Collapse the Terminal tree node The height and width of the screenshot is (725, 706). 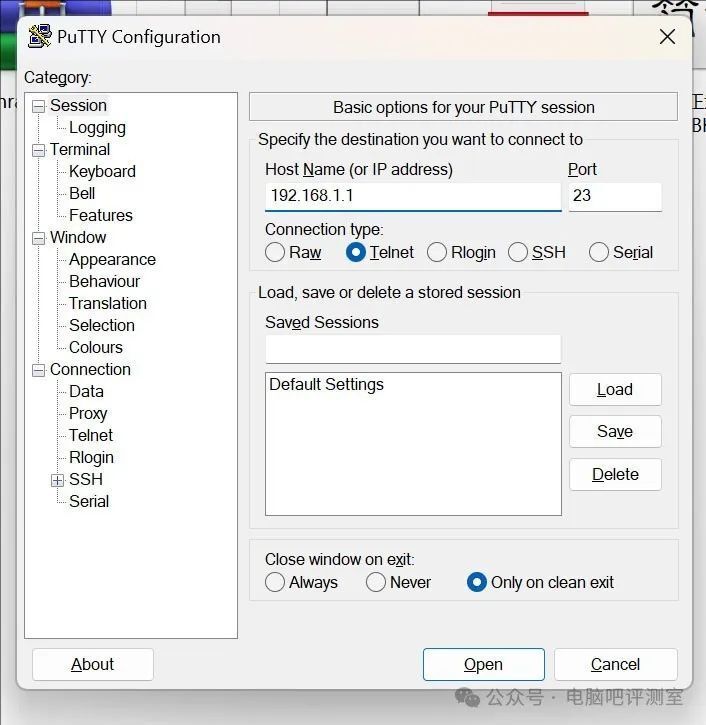coord(39,150)
